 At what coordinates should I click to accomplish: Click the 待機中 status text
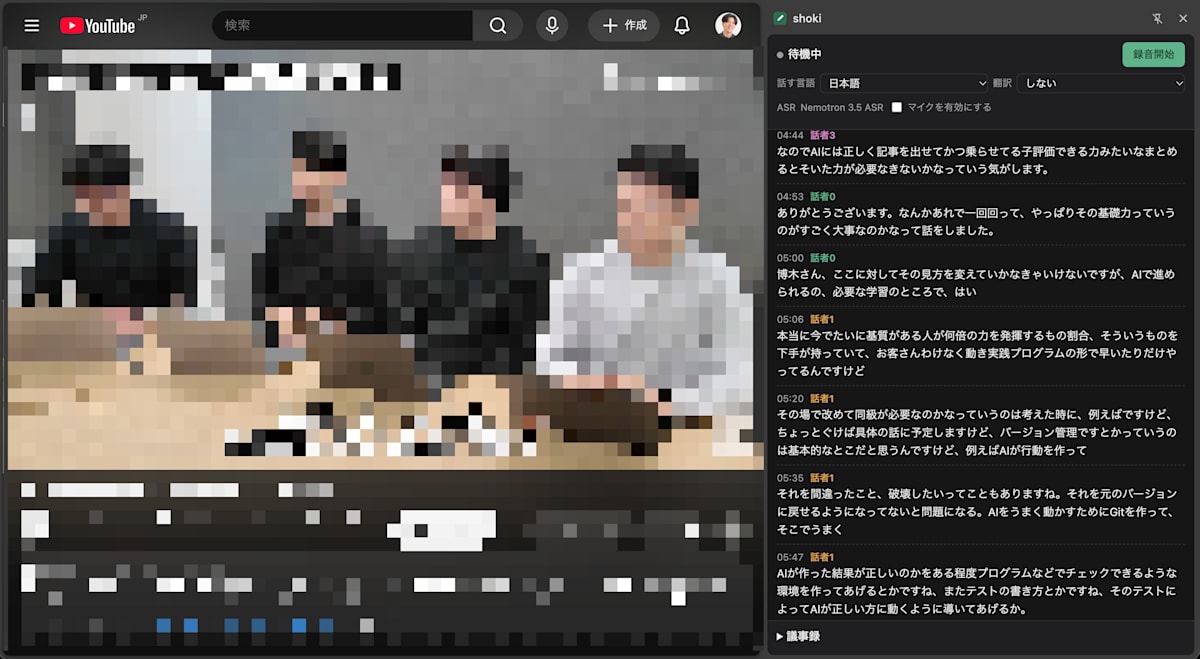click(x=805, y=54)
